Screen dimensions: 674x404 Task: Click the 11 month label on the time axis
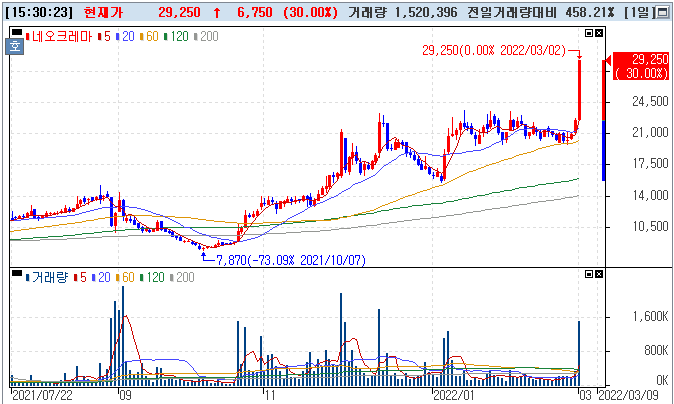pos(269,395)
